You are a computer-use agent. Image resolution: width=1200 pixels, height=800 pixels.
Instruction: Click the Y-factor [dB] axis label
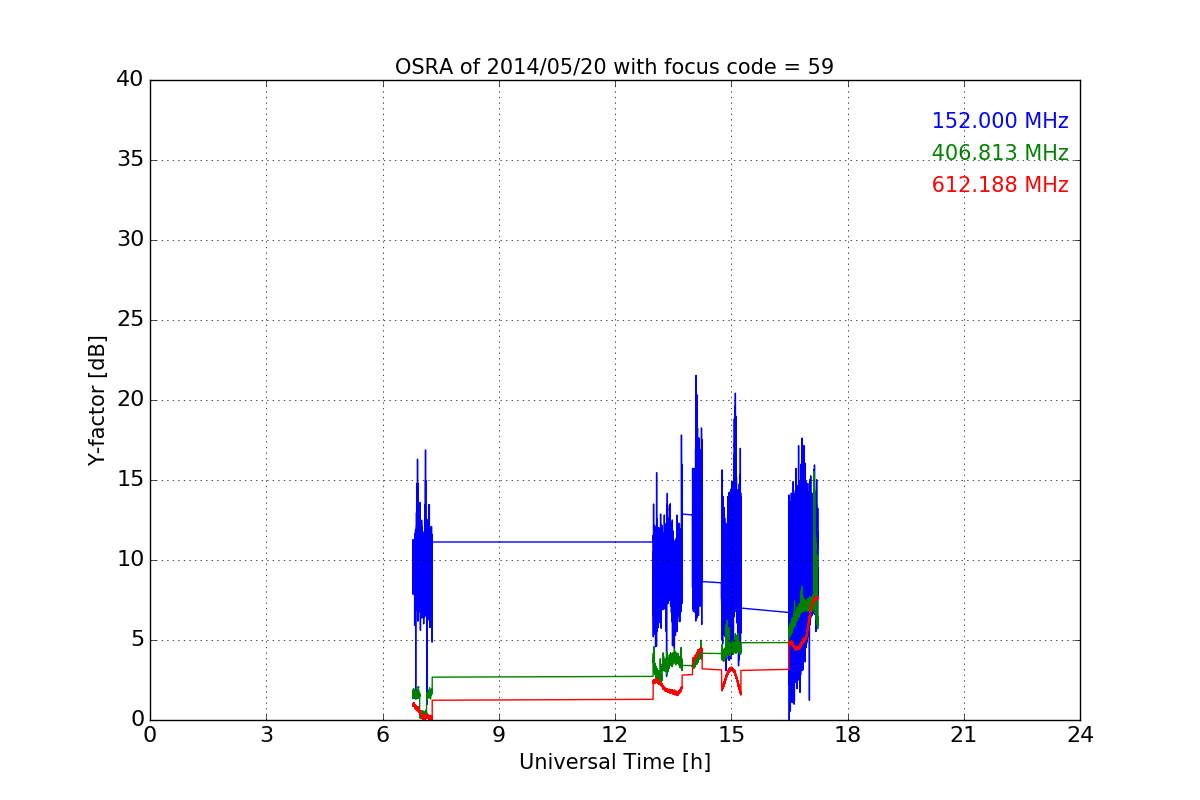coord(96,400)
